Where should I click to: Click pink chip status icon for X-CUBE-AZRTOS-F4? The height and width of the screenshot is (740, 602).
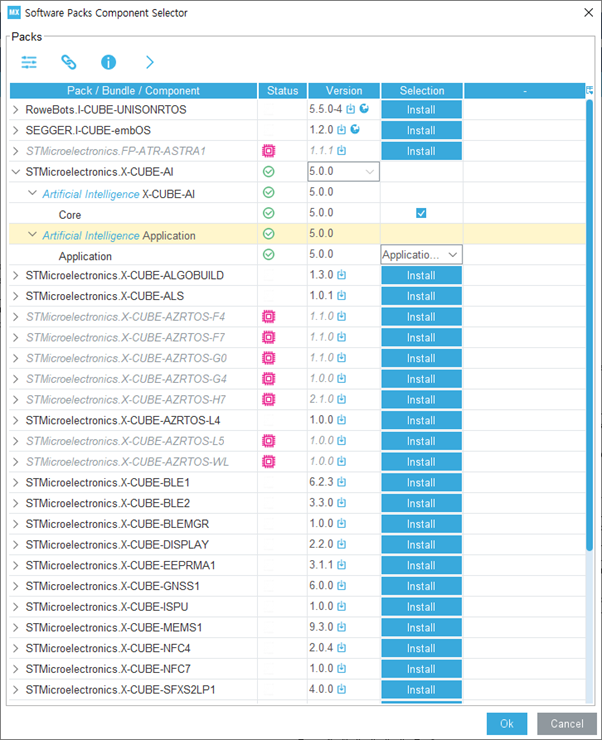click(268, 317)
